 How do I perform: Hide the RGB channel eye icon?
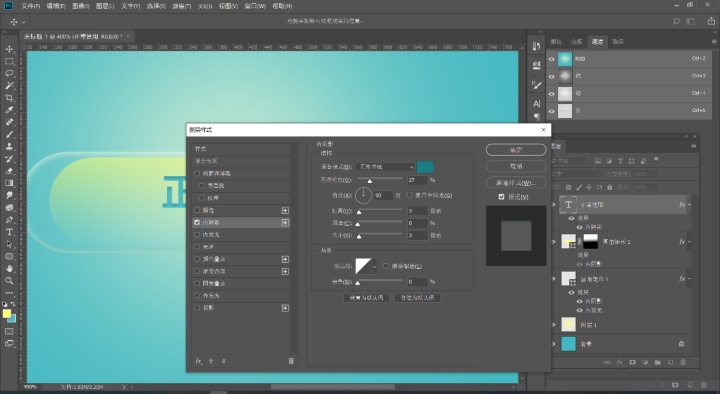tap(551, 59)
